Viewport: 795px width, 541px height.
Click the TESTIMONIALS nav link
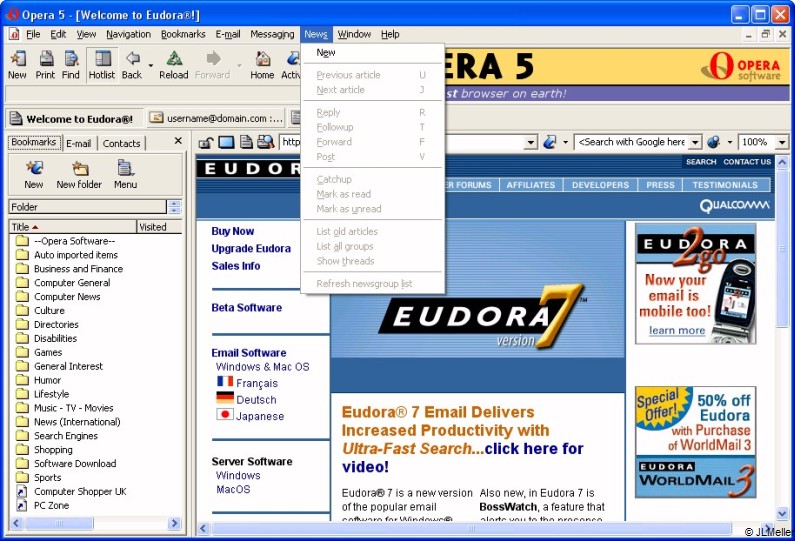725,185
